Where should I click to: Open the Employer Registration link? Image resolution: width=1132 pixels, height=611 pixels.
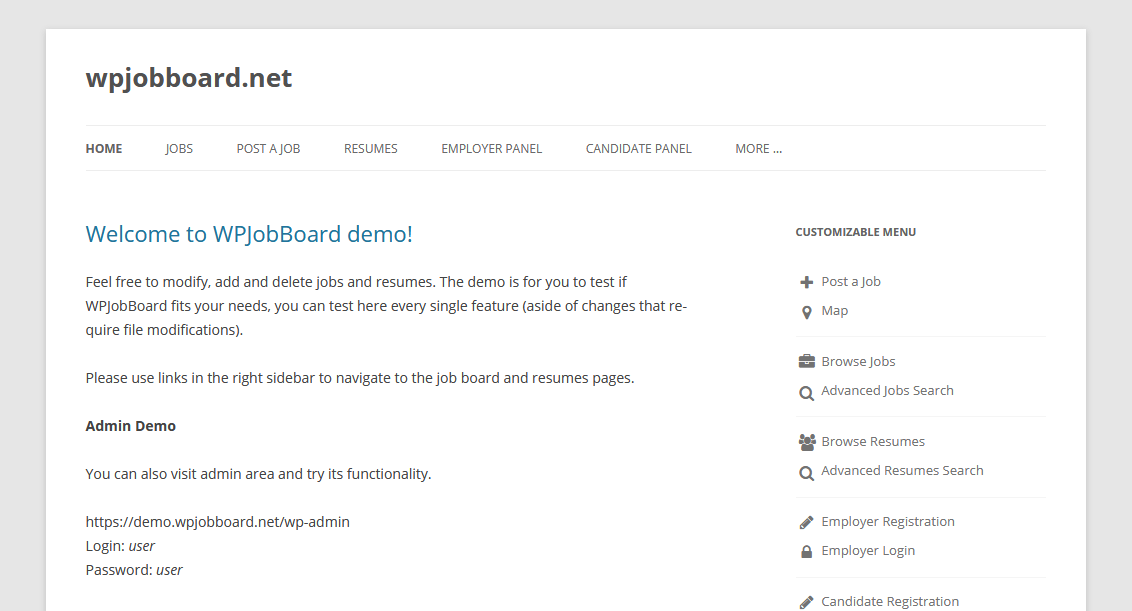tap(887, 521)
